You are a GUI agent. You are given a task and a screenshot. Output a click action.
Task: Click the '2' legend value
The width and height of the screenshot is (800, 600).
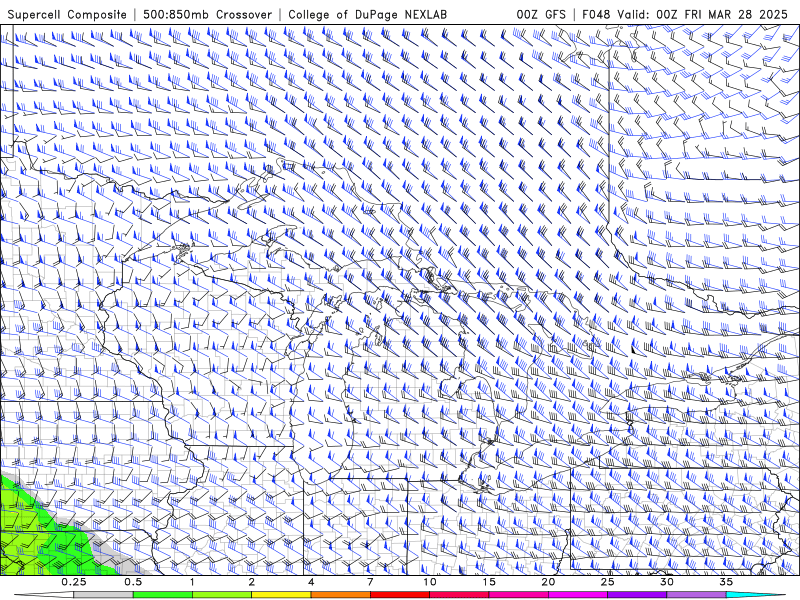(252, 582)
